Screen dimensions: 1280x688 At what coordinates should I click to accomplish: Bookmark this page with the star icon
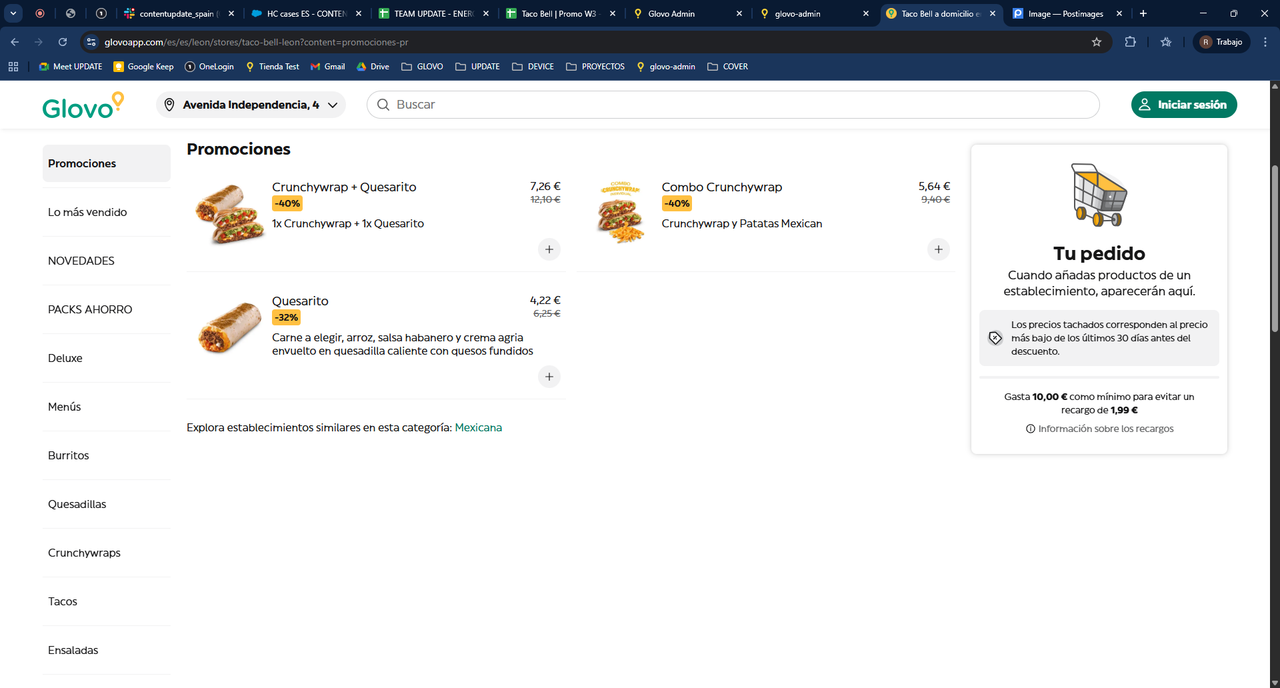(1097, 42)
